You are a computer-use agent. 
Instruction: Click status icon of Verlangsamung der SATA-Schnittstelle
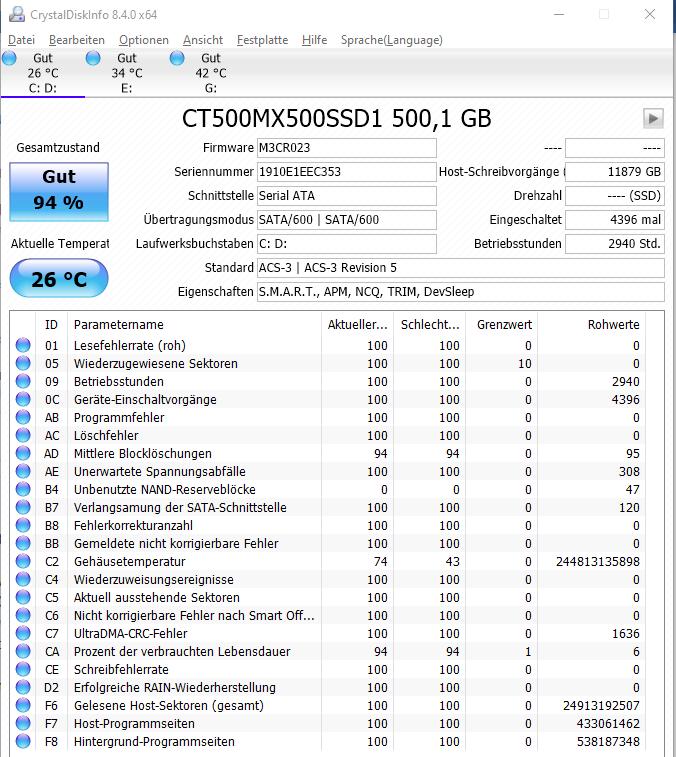[x=23, y=507]
